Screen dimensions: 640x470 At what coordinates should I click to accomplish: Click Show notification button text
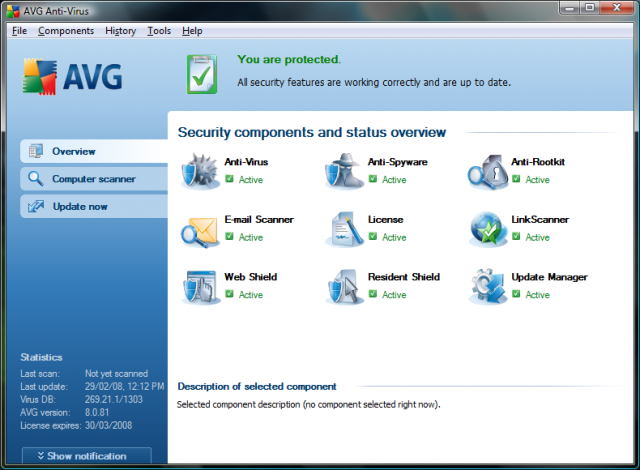pyautogui.click(x=87, y=456)
